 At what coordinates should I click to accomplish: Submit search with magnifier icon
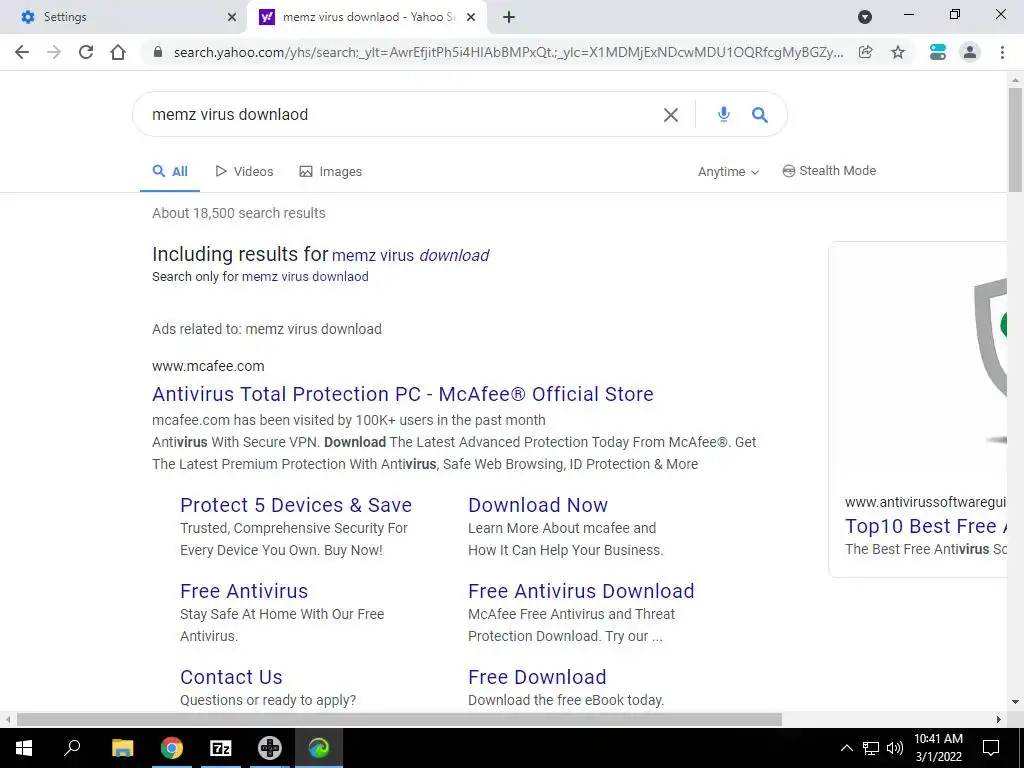(x=760, y=114)
